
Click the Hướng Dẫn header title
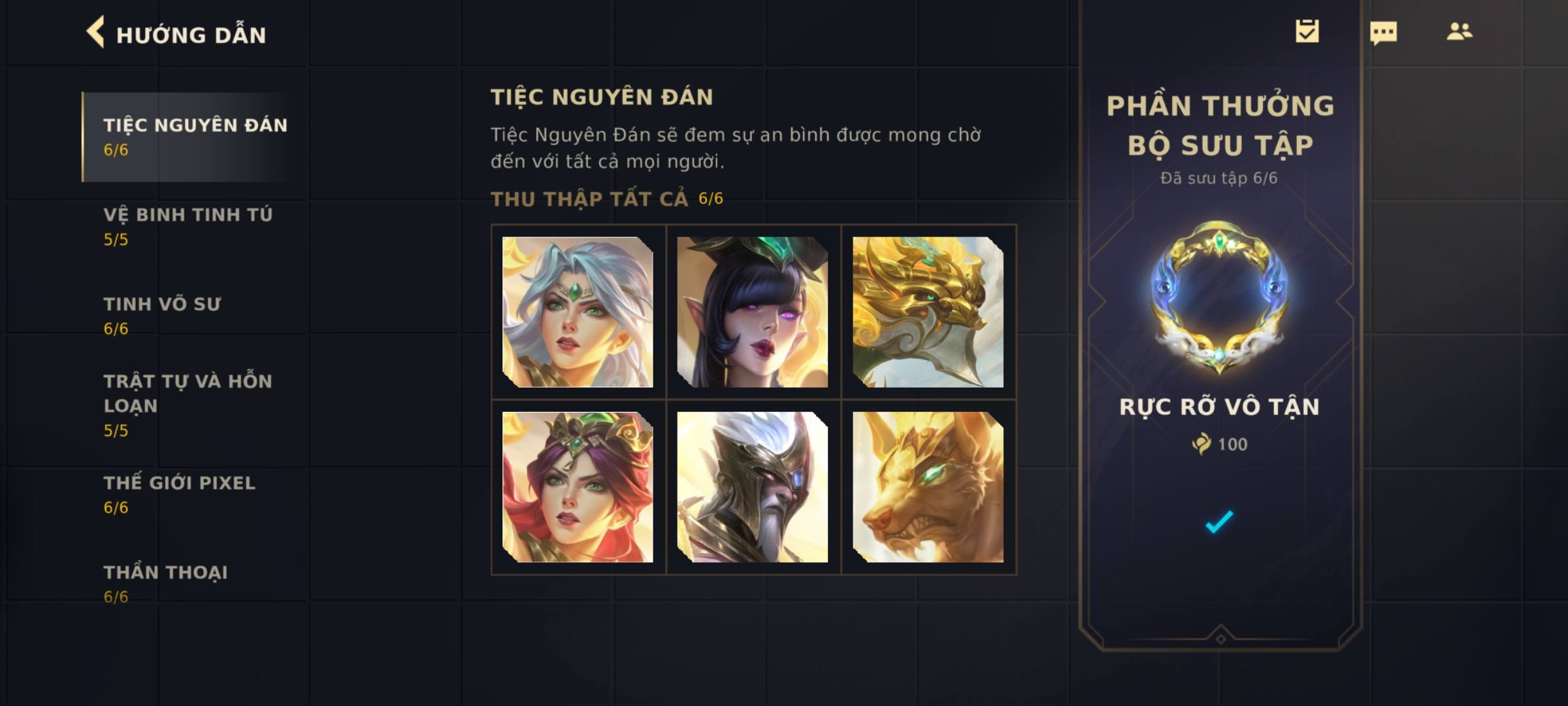click(x=191, y=34)
